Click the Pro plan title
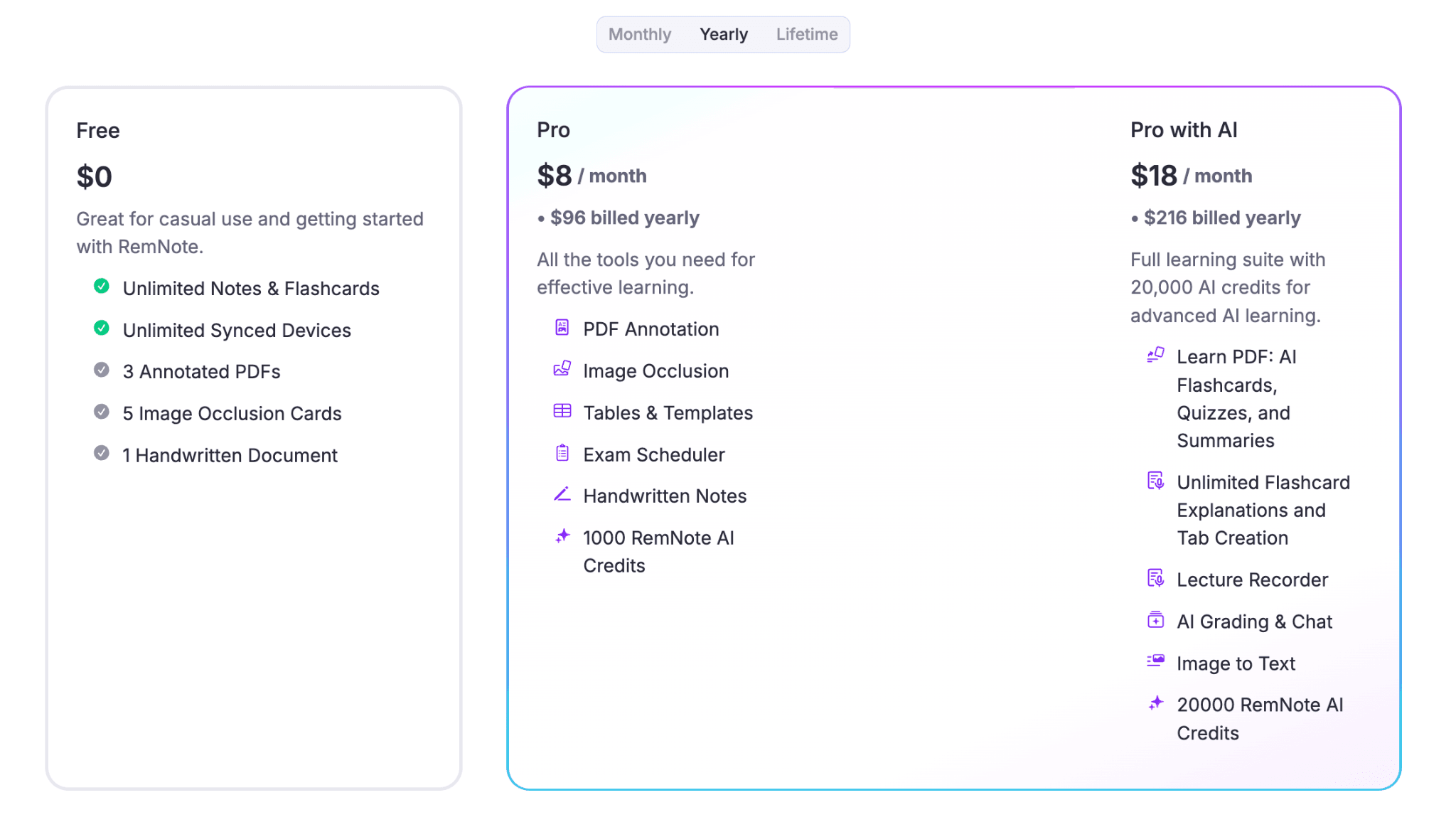 (x=553, y=130)
